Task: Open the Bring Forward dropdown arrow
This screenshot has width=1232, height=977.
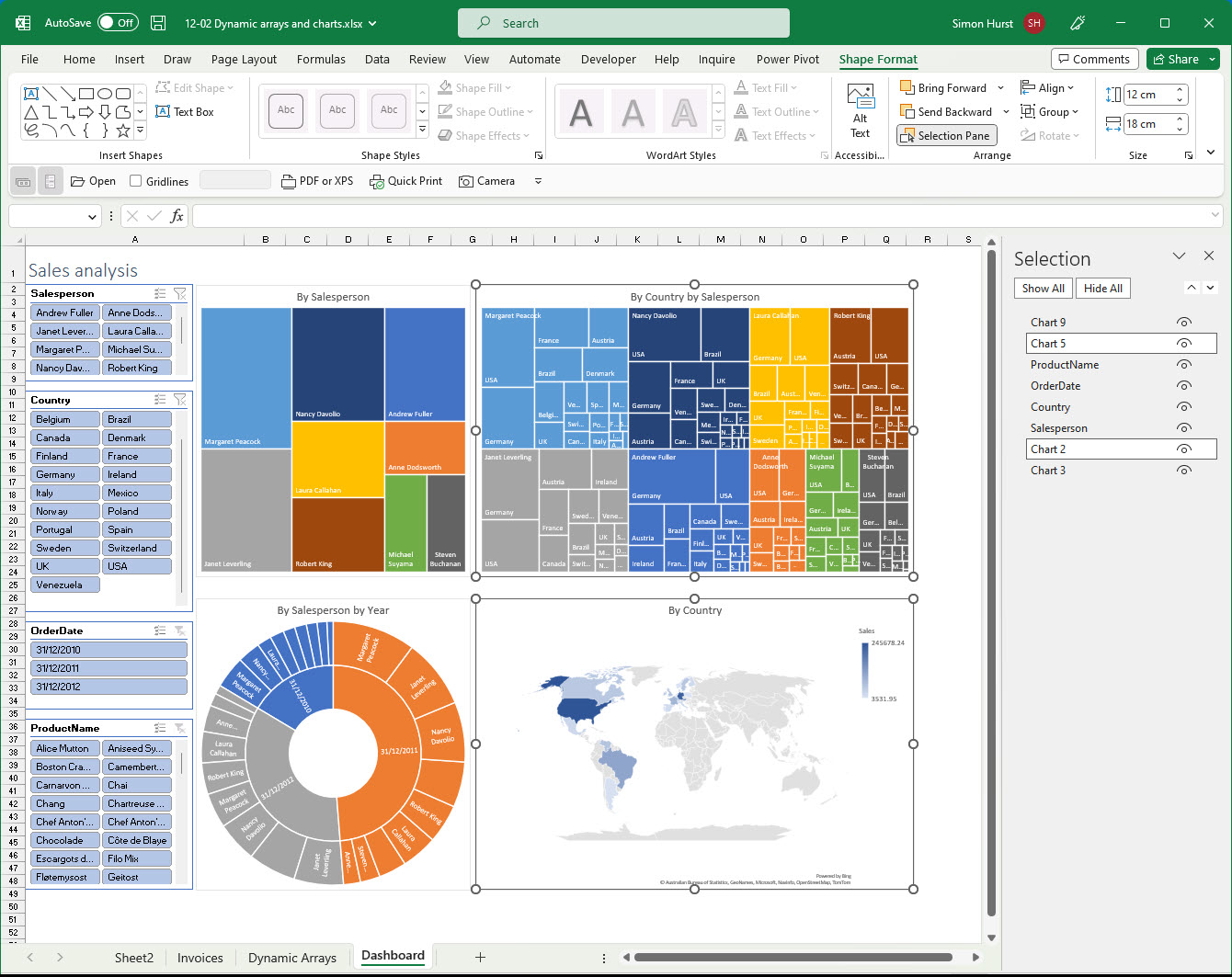Action: (x=1001, y=88)
